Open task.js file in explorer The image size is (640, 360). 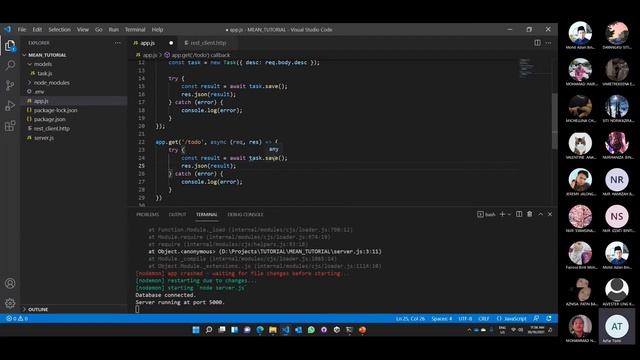[x=45, y=73]
